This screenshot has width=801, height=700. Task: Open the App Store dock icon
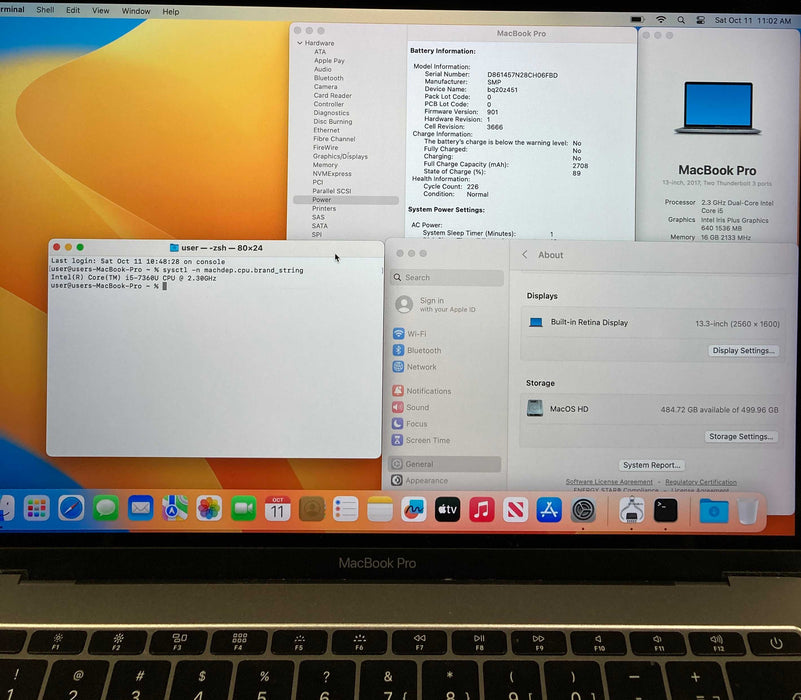pos(549,509)
